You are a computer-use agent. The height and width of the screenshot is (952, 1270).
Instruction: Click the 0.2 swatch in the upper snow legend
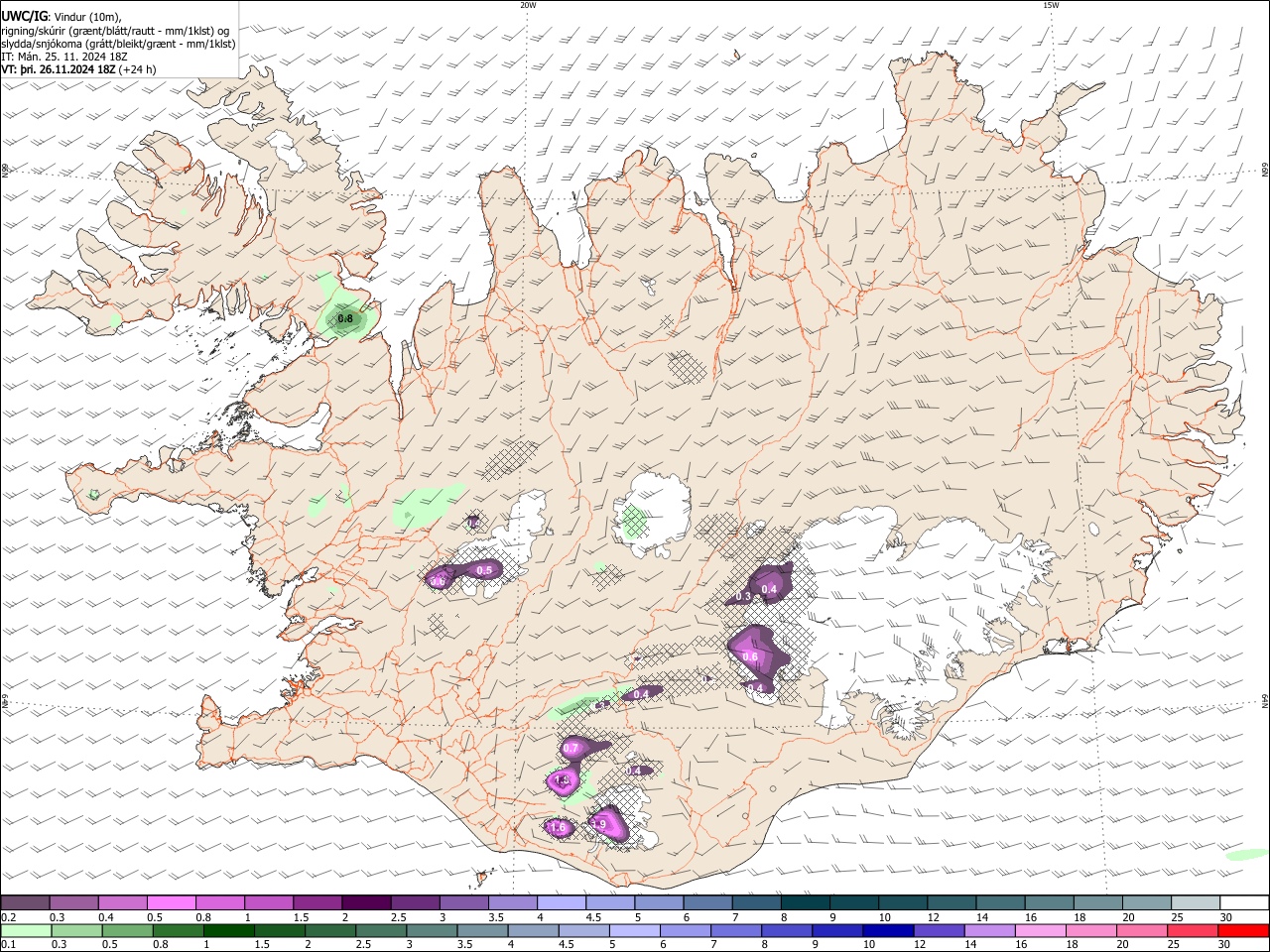click(x=25, y=902)
